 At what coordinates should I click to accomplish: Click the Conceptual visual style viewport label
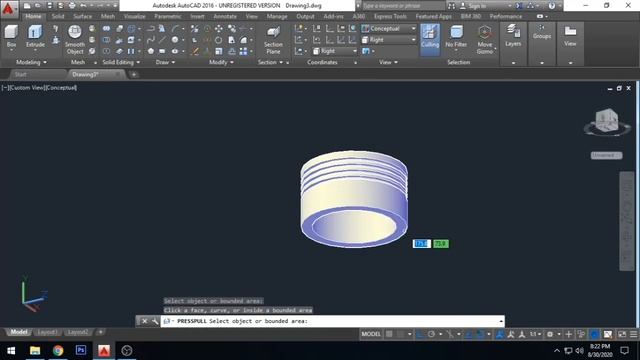61,88
